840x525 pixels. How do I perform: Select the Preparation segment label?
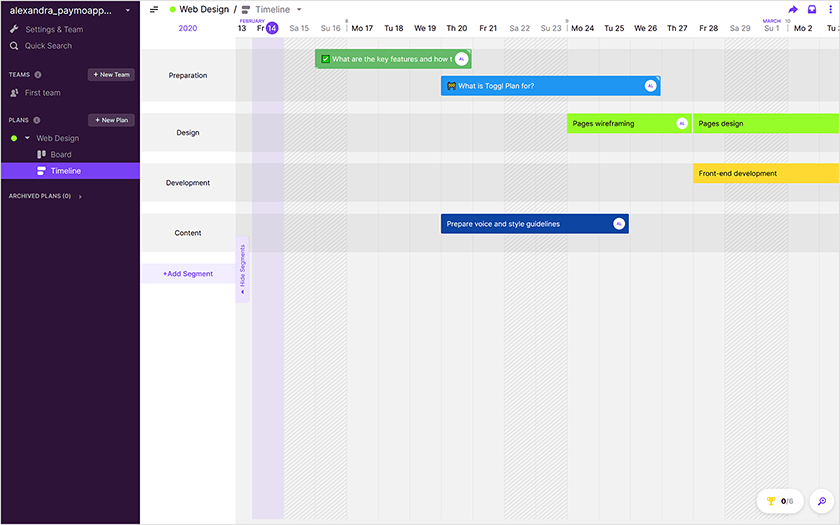click(x=188, y=76)
